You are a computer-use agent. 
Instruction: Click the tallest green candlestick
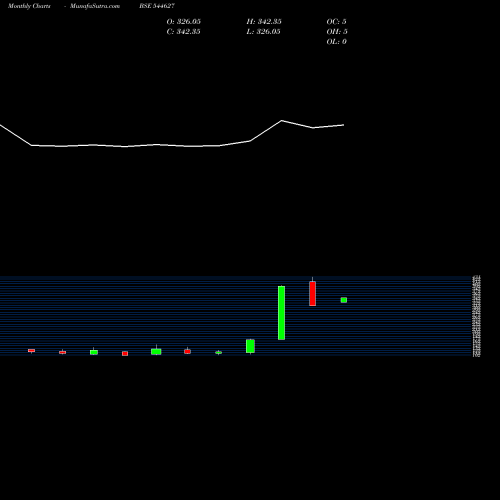point(281,313)
